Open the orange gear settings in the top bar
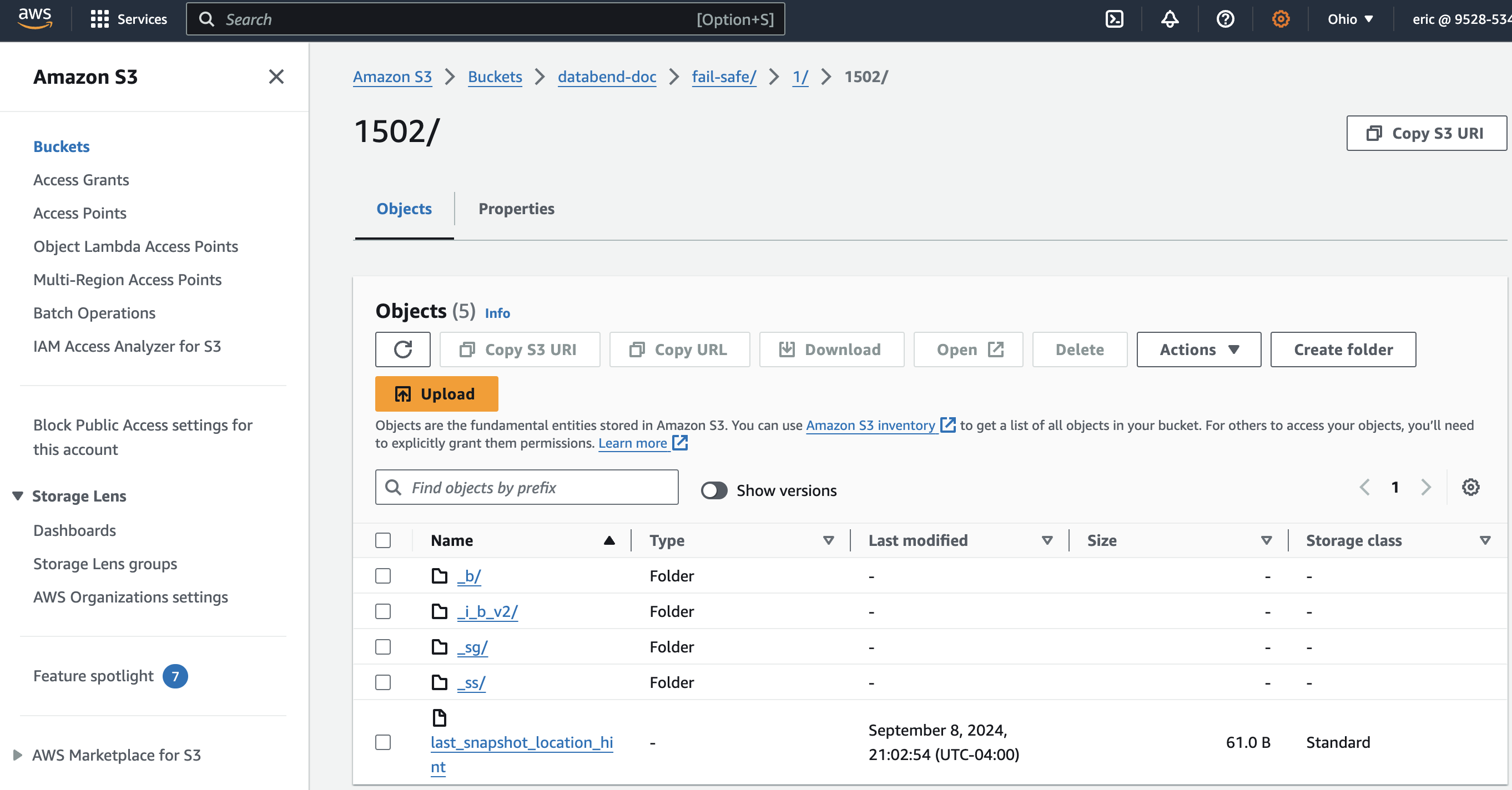The width and height of the screenshot is (1512, 790). (x=1281, y=19)
